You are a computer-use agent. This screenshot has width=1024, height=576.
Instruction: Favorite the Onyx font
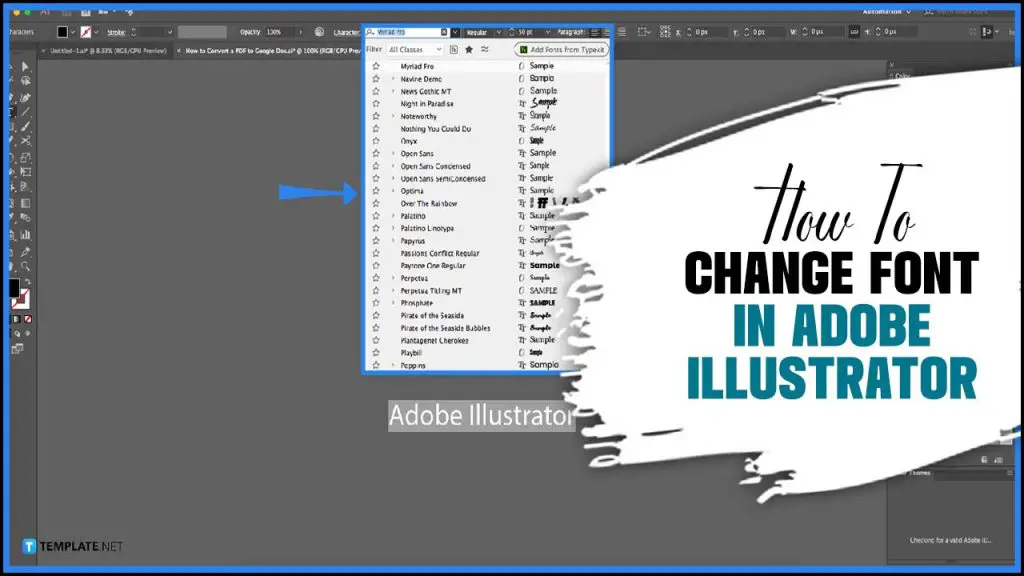[376, 140]
